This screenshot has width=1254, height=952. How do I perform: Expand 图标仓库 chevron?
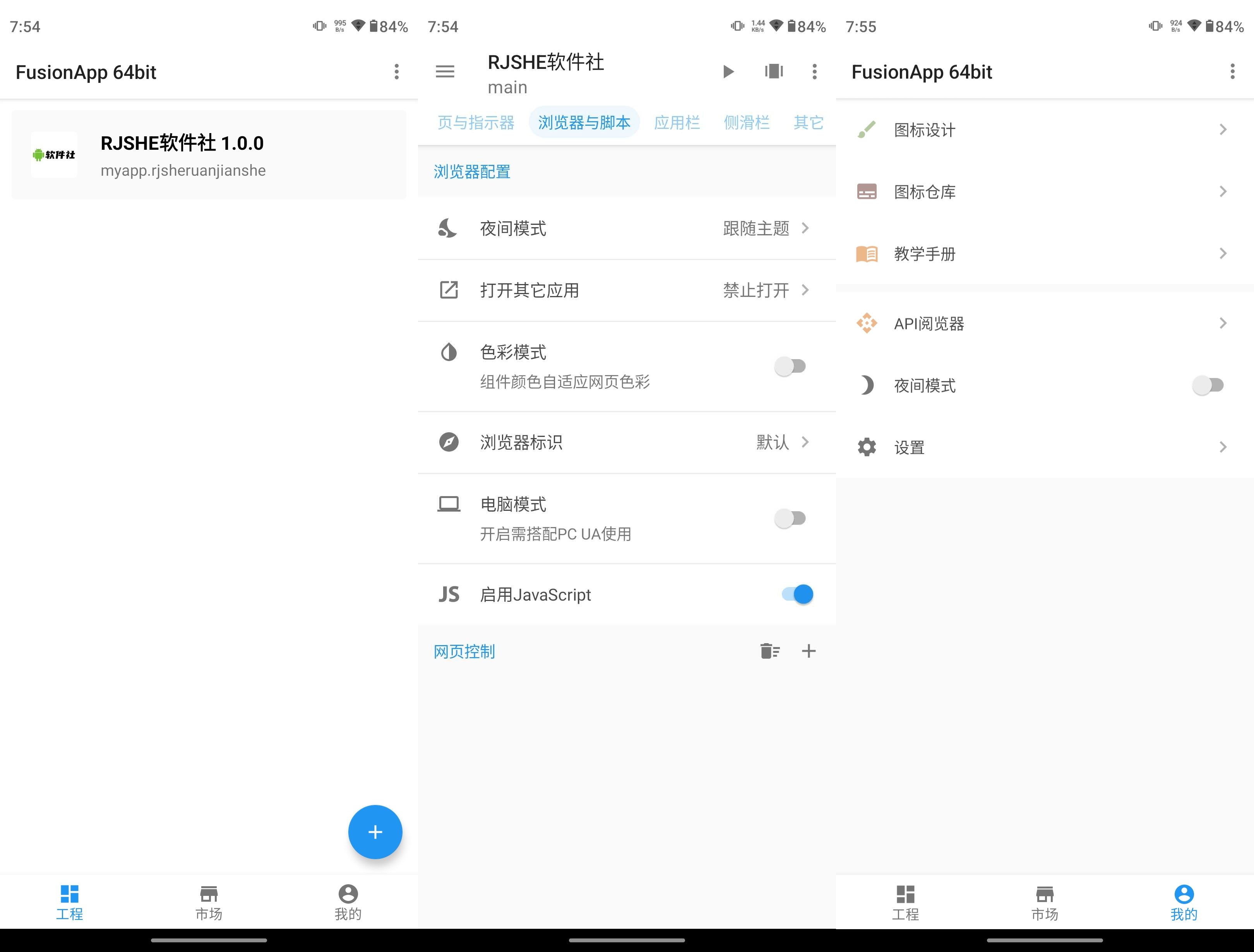[1223, 192]
